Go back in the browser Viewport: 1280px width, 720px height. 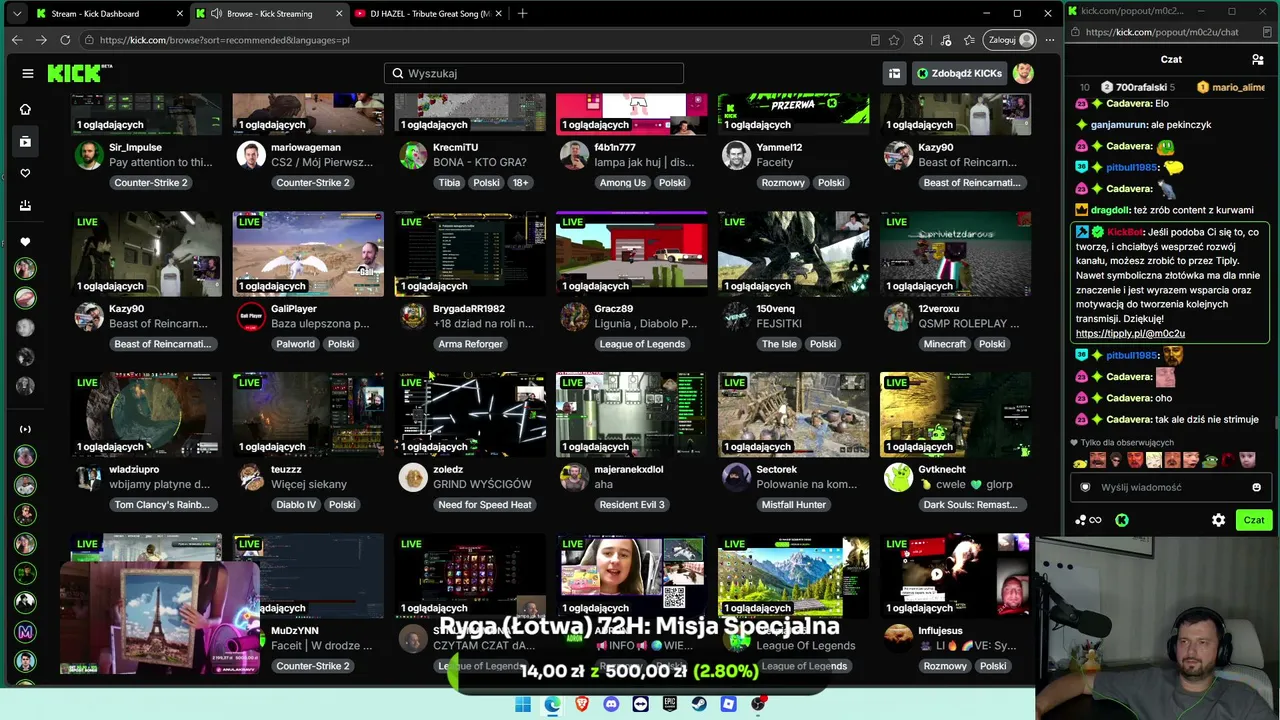point(17,40)
